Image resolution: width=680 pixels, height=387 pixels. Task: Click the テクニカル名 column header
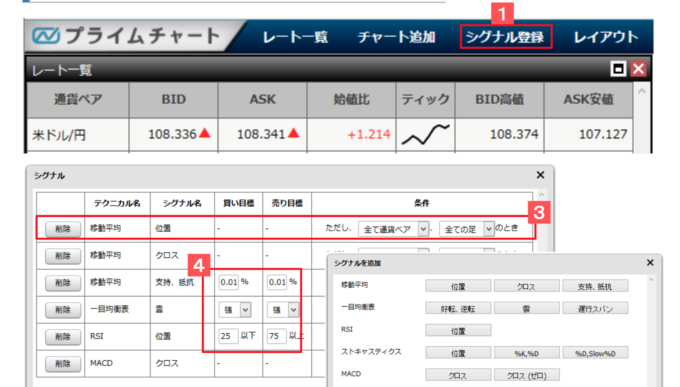tap(118, 203)
